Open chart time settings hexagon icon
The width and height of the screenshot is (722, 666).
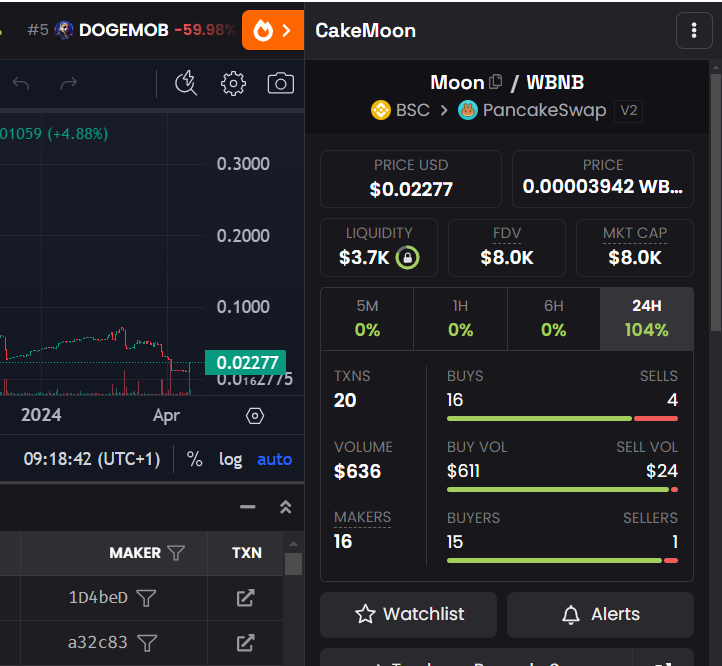click(255, 416)
